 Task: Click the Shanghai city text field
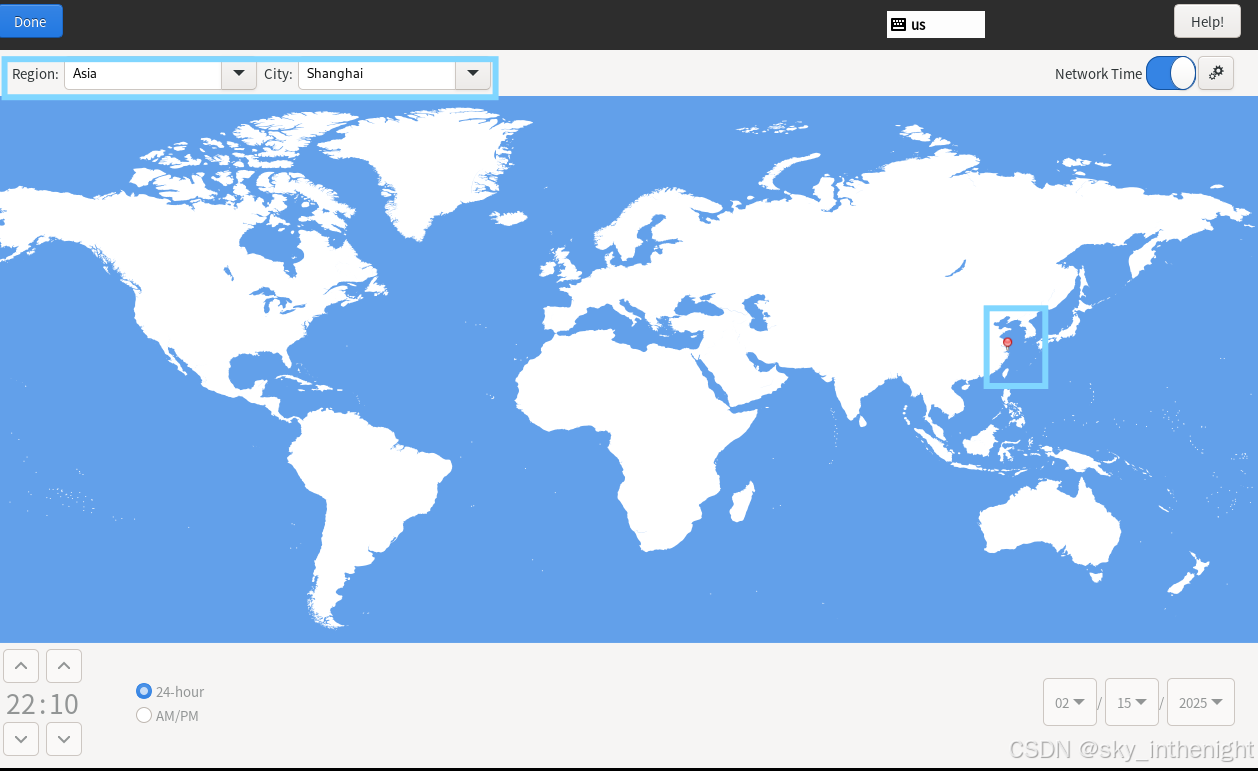click(x=377, y=74)
